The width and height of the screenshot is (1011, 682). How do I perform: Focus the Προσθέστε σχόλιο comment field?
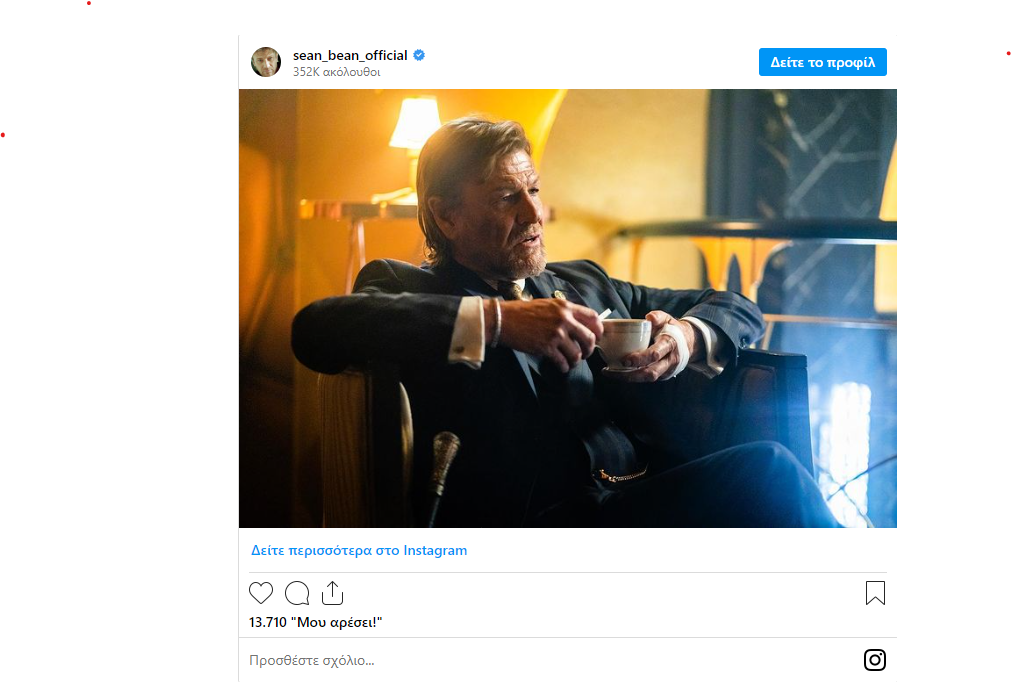pos(550,660)
